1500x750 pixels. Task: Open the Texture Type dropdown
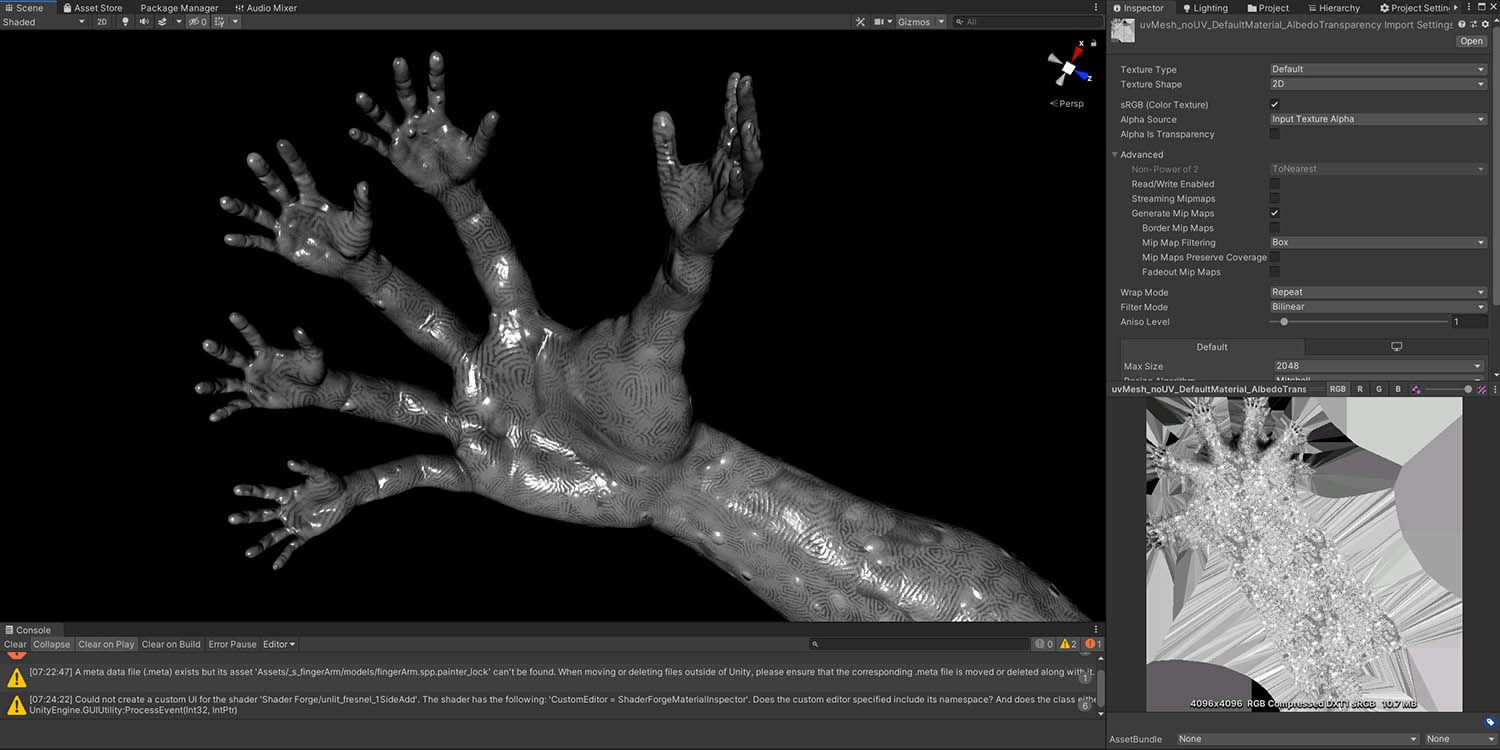coord(1377,69)
